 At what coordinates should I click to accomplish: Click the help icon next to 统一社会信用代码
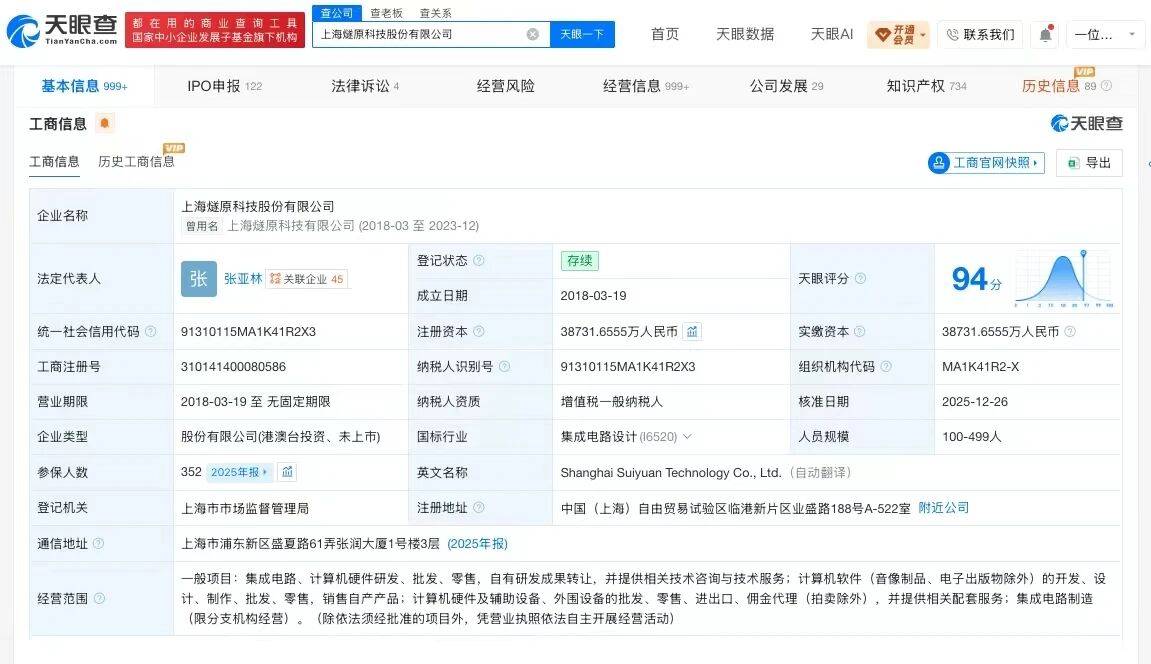150,332
